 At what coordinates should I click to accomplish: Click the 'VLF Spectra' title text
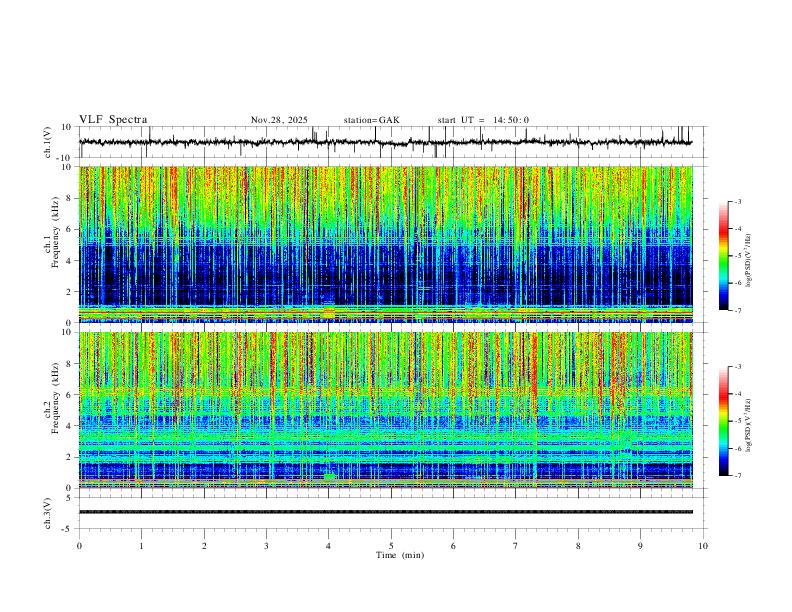point(113,120)
